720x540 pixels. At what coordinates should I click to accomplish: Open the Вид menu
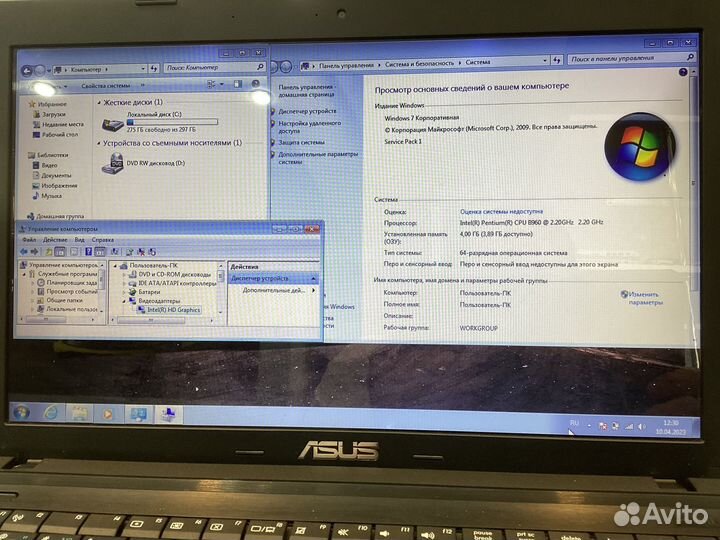[x=79, y=240]
